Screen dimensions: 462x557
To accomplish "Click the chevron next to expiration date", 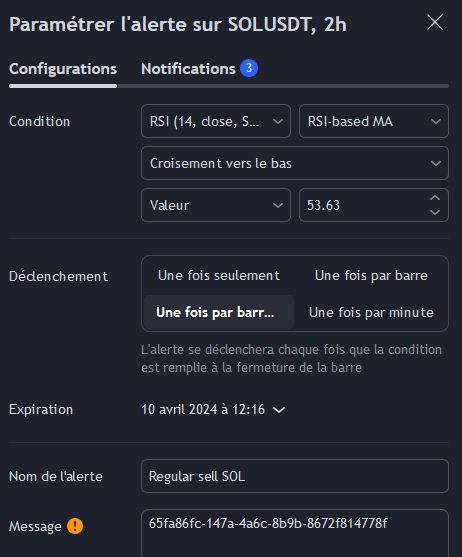I will [x=279, y=410].
